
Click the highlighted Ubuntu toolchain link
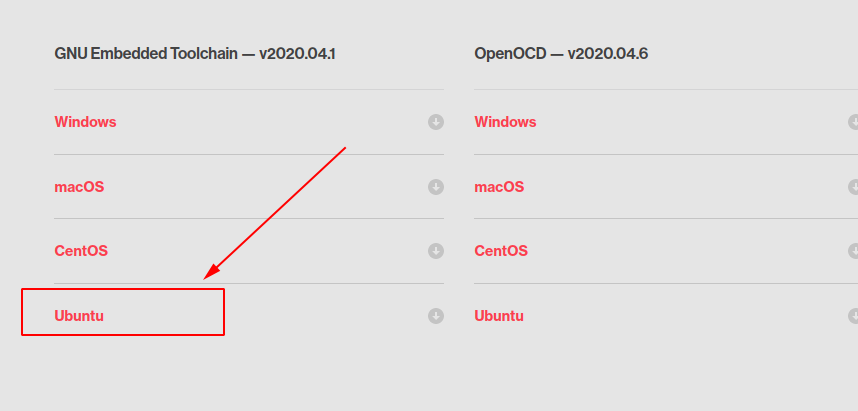(x=79, y=316)
